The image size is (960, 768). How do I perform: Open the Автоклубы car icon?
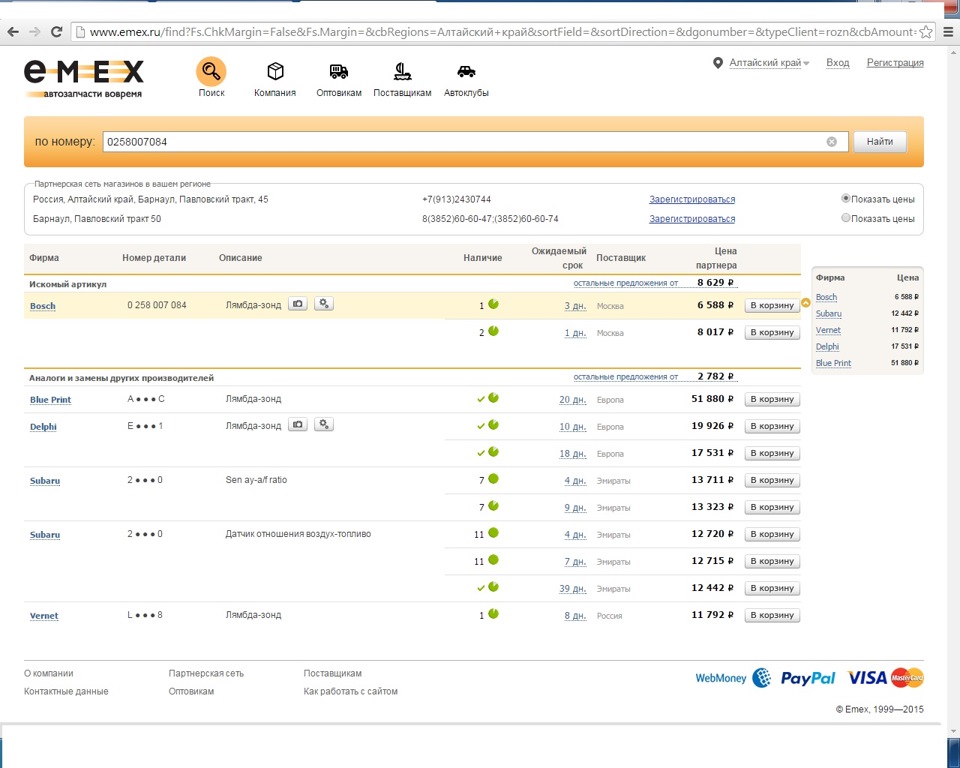(466, 72)
